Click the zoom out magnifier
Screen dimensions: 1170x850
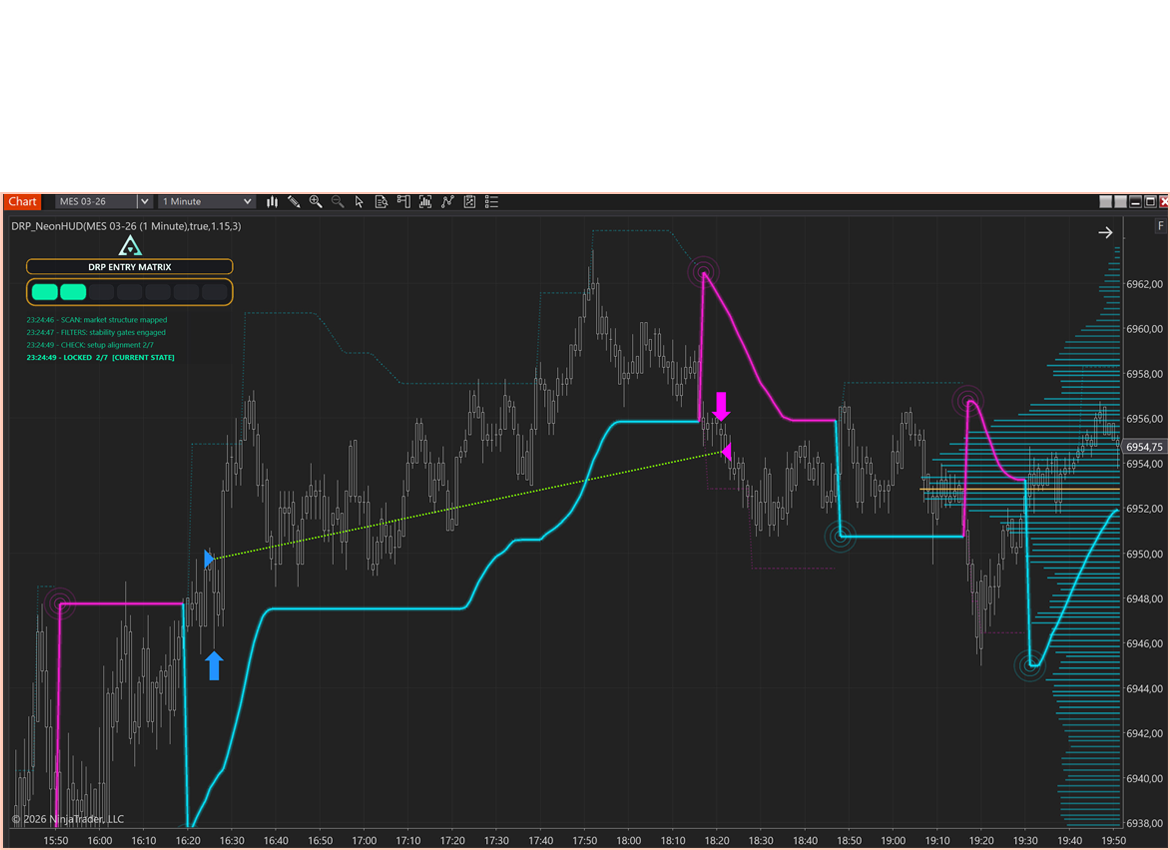click(338, 202)
